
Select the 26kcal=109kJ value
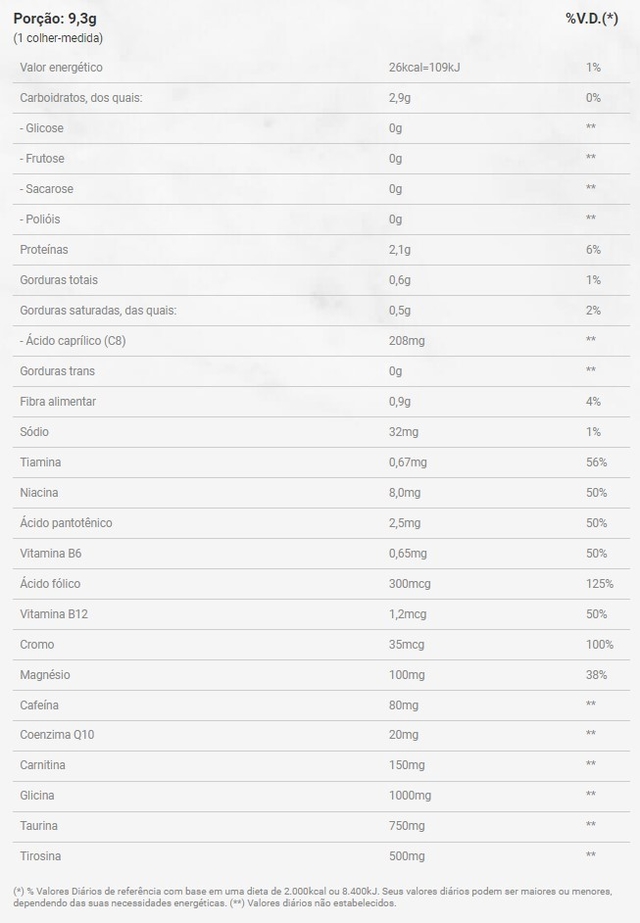tap(425, 67)
